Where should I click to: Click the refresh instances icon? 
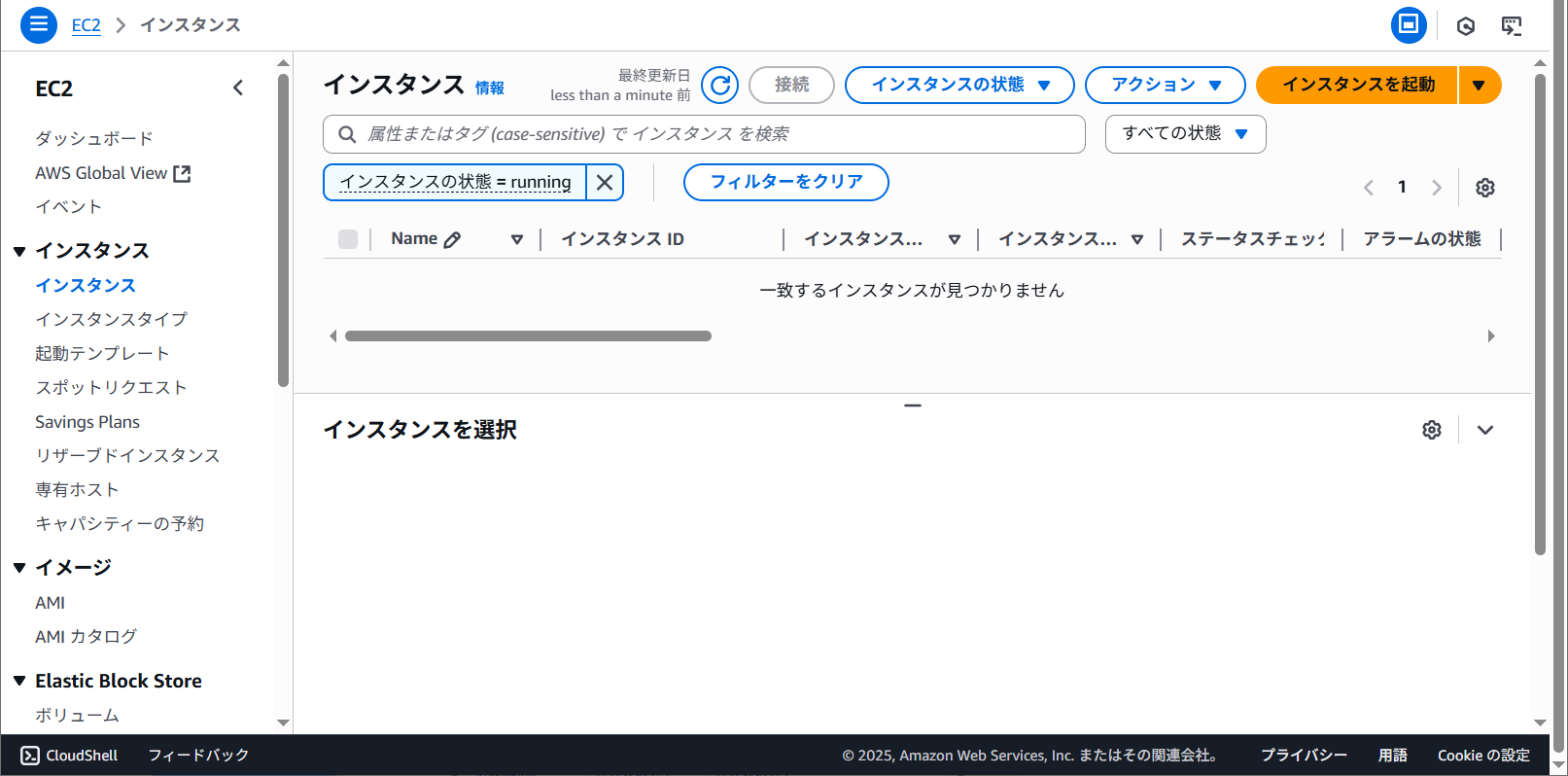point(719,86)
